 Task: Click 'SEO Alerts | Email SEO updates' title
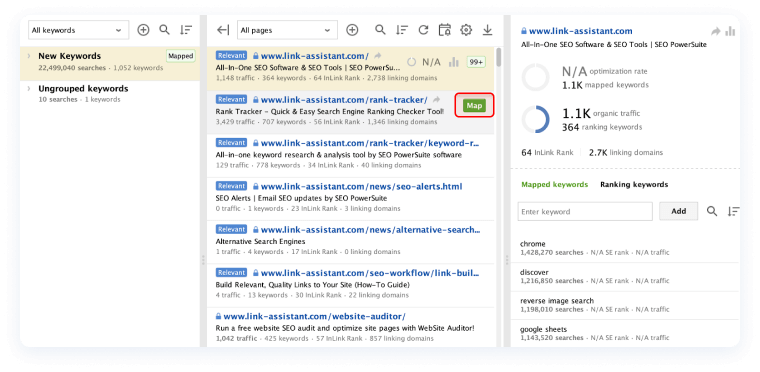(301, 198)
